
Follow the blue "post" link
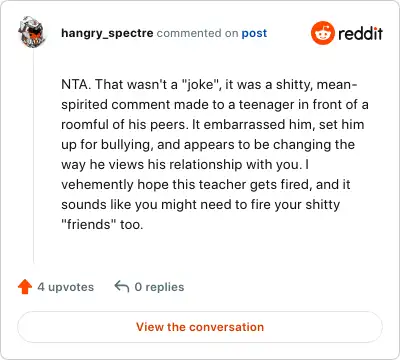tap(254, 33)
